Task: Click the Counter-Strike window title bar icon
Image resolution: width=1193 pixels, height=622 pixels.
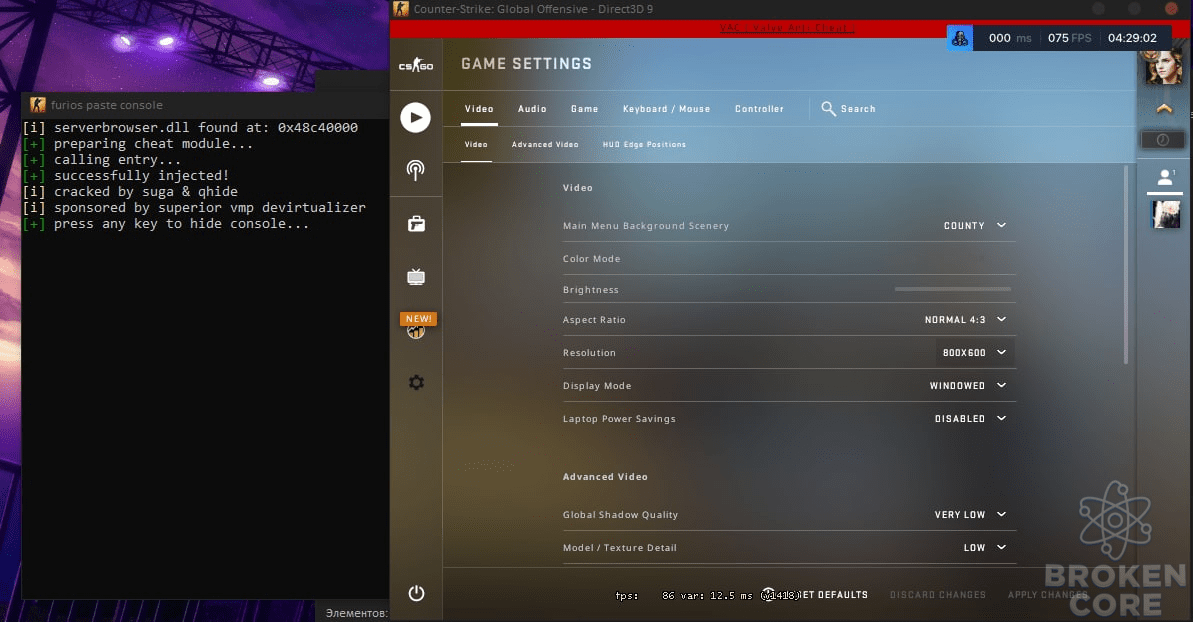Action: click(401, 9)
